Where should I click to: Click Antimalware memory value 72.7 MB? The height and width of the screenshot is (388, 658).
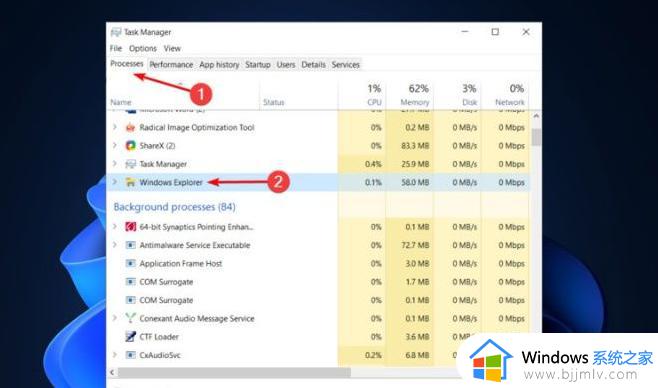click(x=415, y=245)
